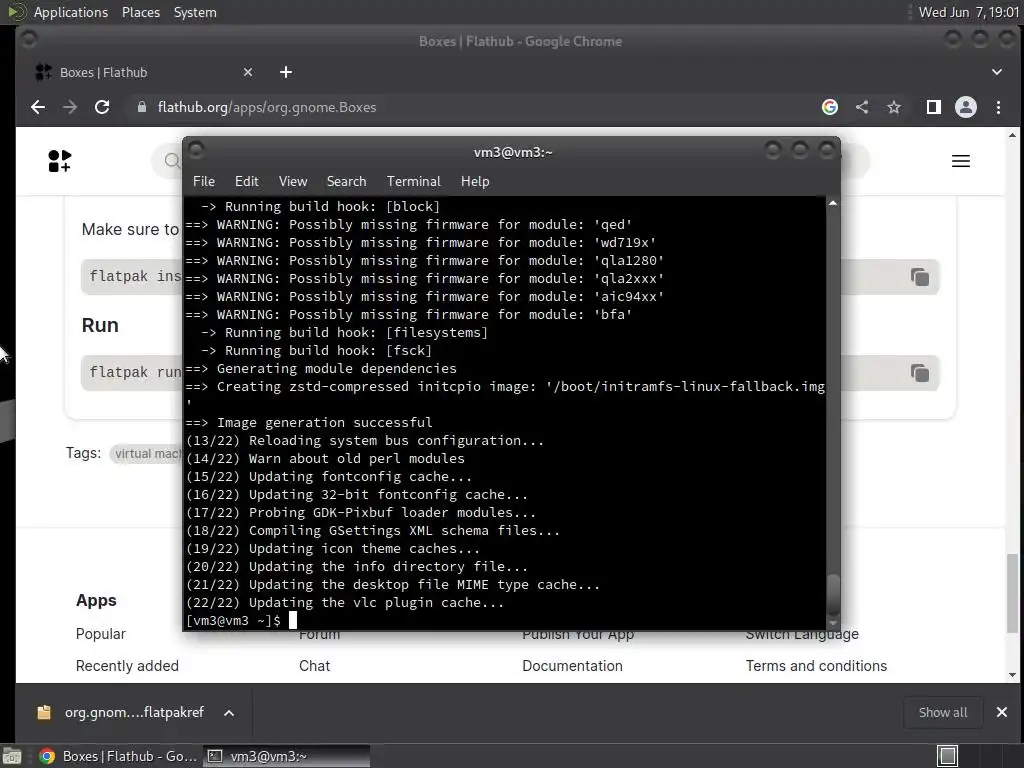The width and height of the screenshot is (1024, 768).
Task: Open the Recently added link
Action: 127,665
